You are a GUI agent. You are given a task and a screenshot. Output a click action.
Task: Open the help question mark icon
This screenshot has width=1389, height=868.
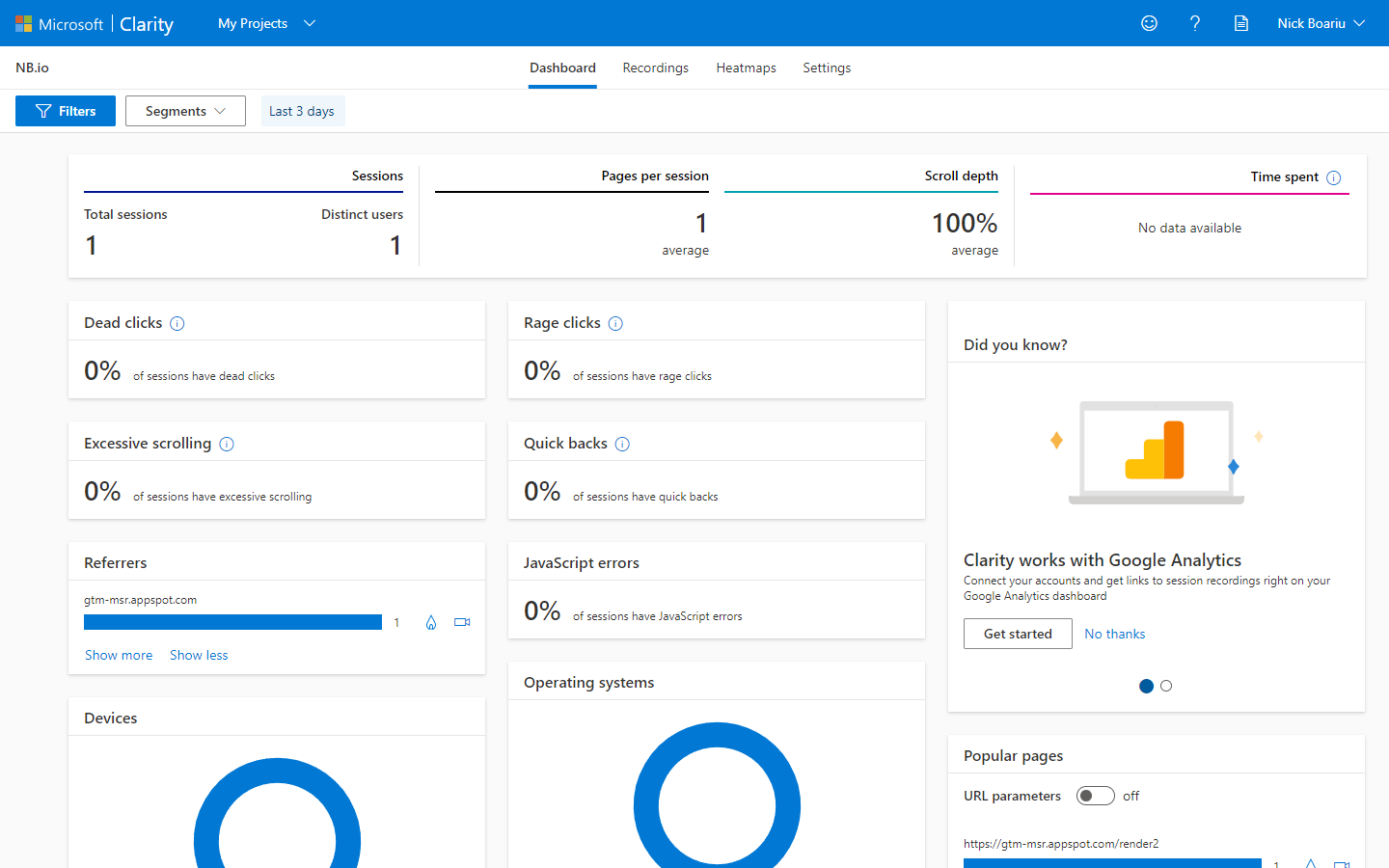(x=1195, y=23)
